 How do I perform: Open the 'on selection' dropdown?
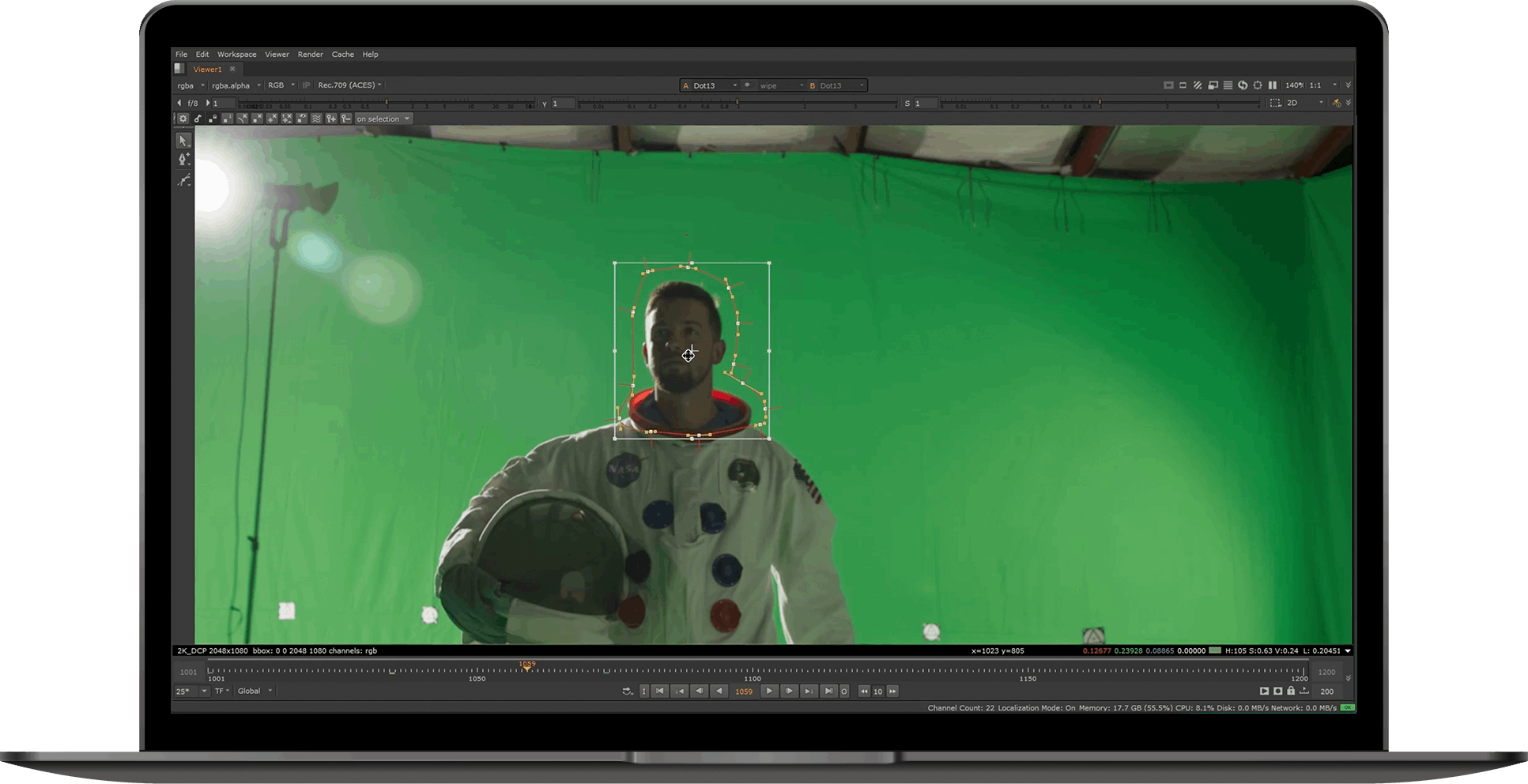[383, 119]
